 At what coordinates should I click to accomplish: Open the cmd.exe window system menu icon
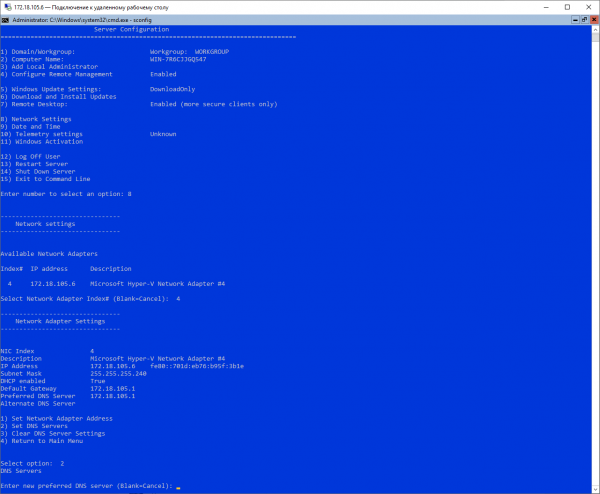(x=6, y=19)
